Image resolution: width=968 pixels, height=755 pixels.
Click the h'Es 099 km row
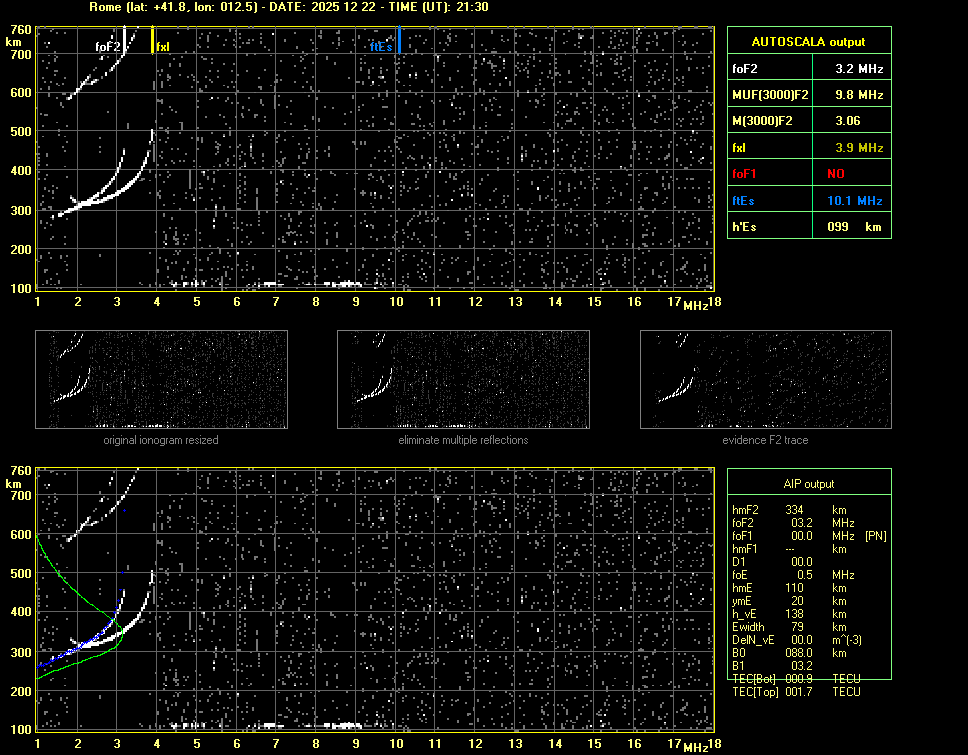coord(807,227)
